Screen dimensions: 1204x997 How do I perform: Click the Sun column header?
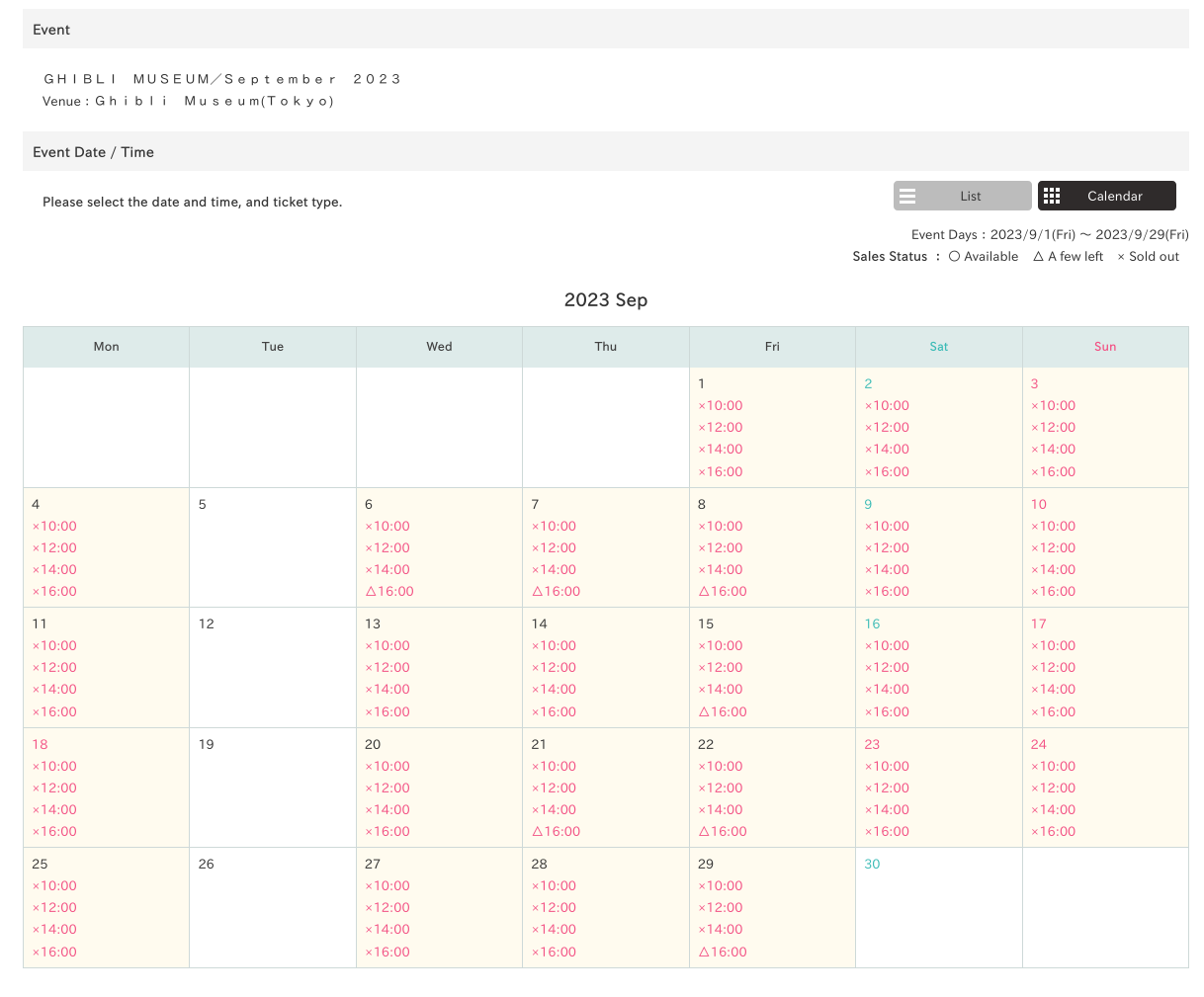1105,347
